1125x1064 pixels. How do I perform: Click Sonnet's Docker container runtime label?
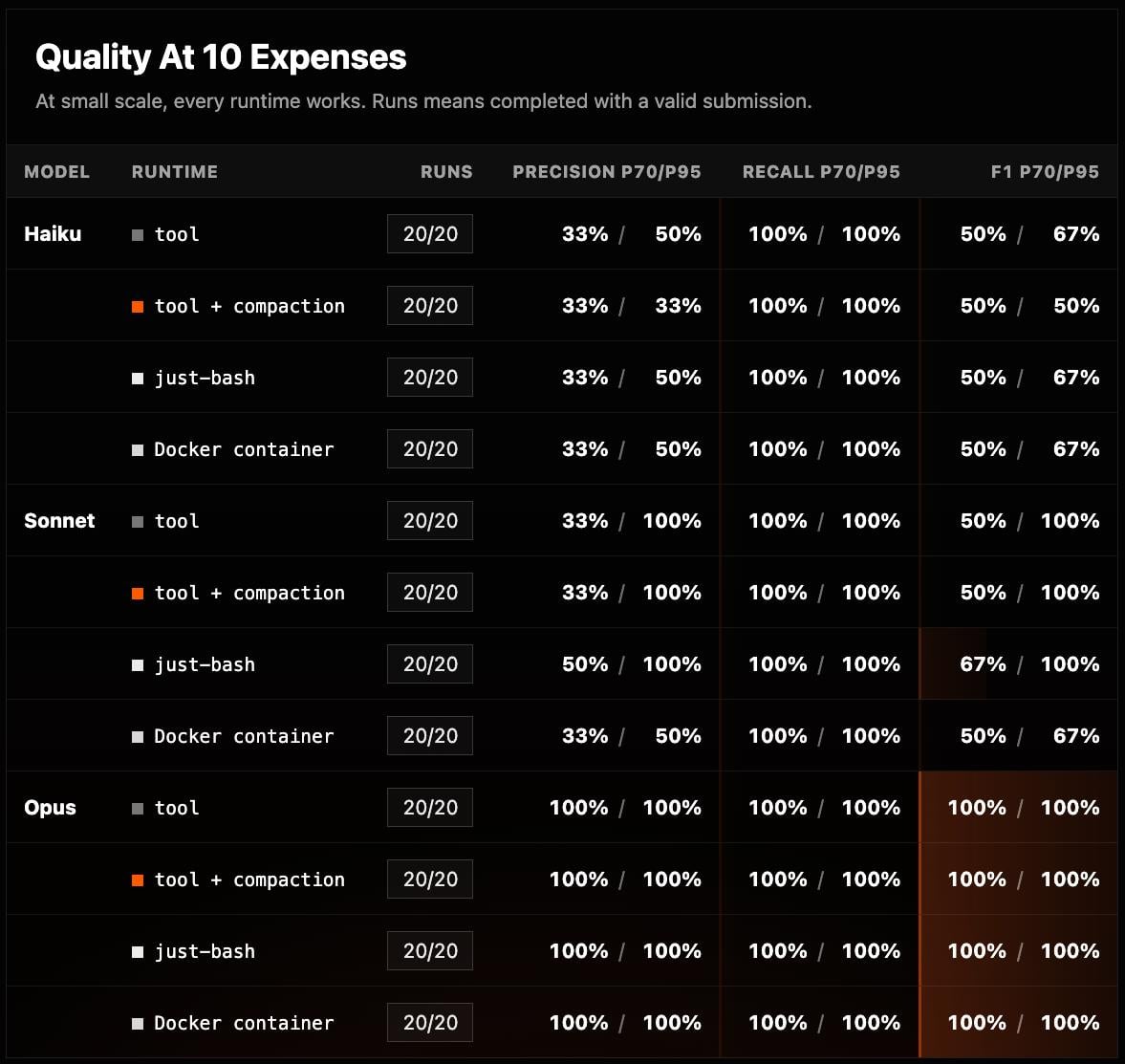(244, 737)
